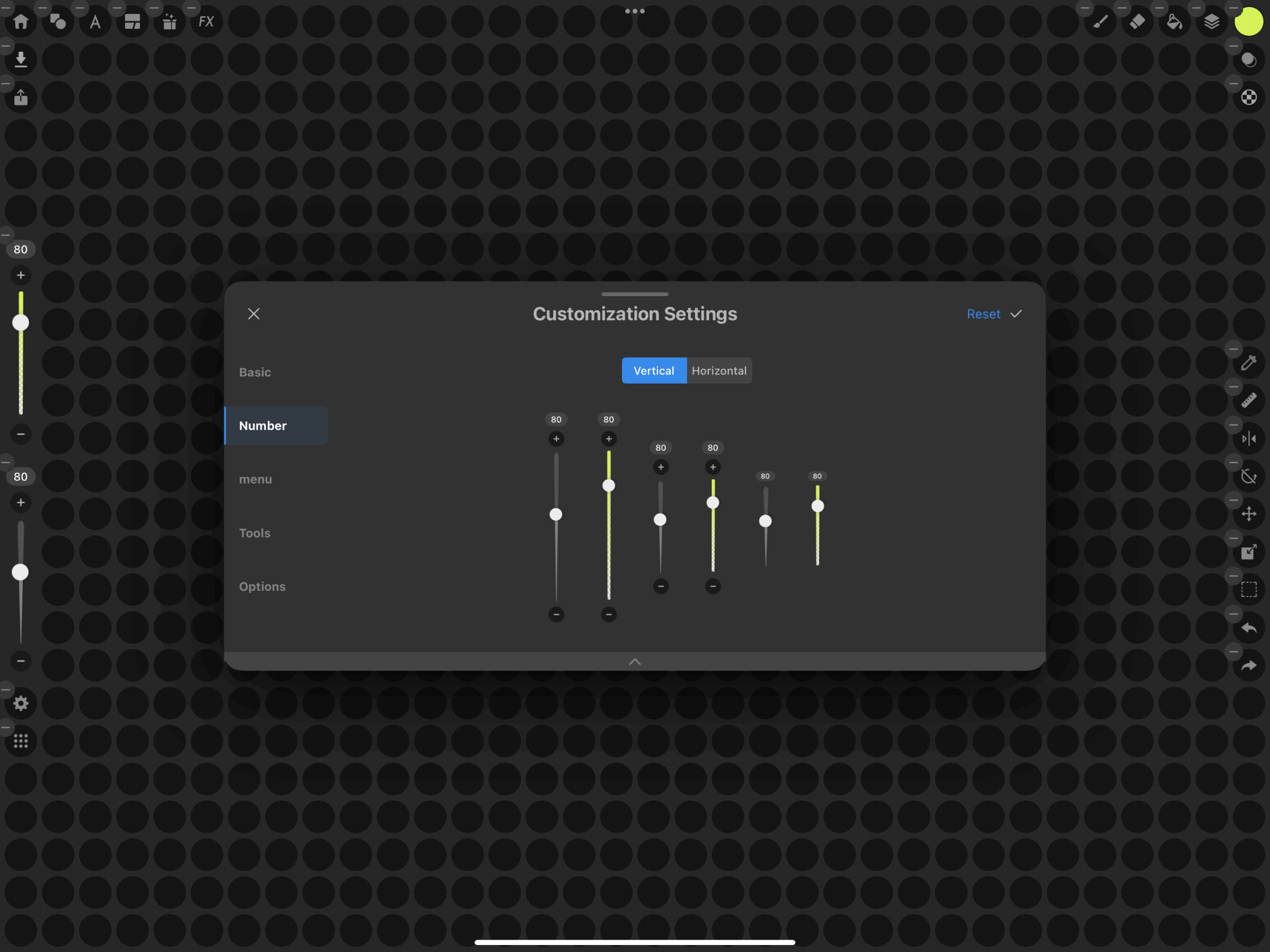Switch to the Vertical orientation

[654, 371]
